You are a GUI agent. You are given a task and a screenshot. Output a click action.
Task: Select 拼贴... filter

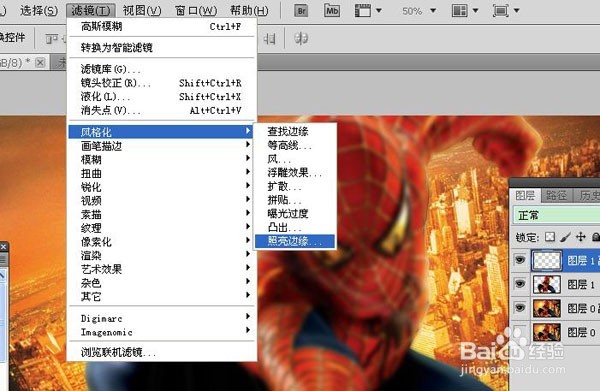pos(295,200)
